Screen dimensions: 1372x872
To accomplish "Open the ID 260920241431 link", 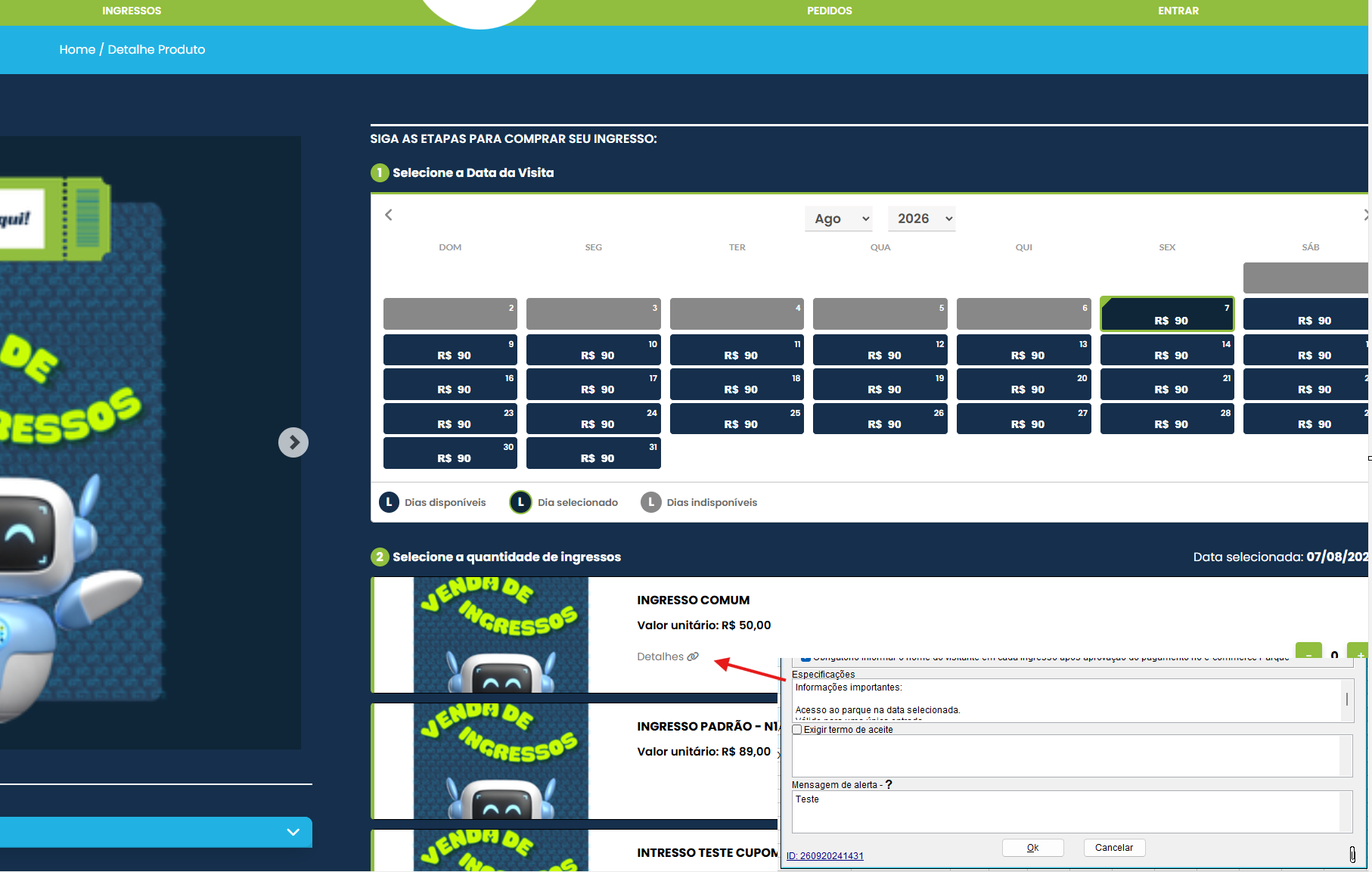I will click(x=825, y=856).
